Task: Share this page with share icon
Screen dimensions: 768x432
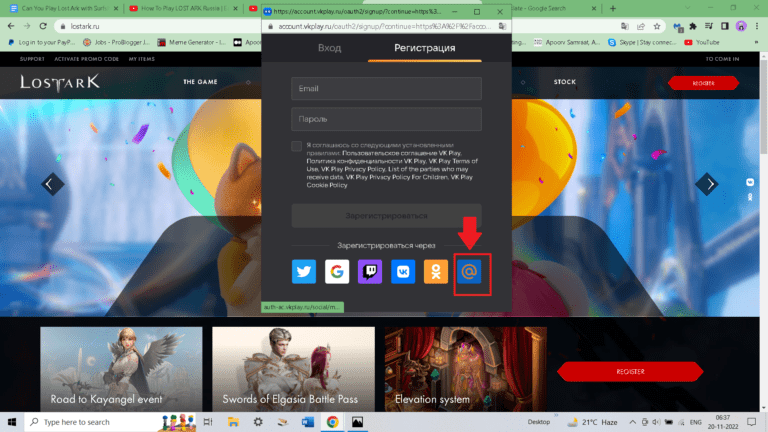Action: pyautogui.click(x=641, y=26)
